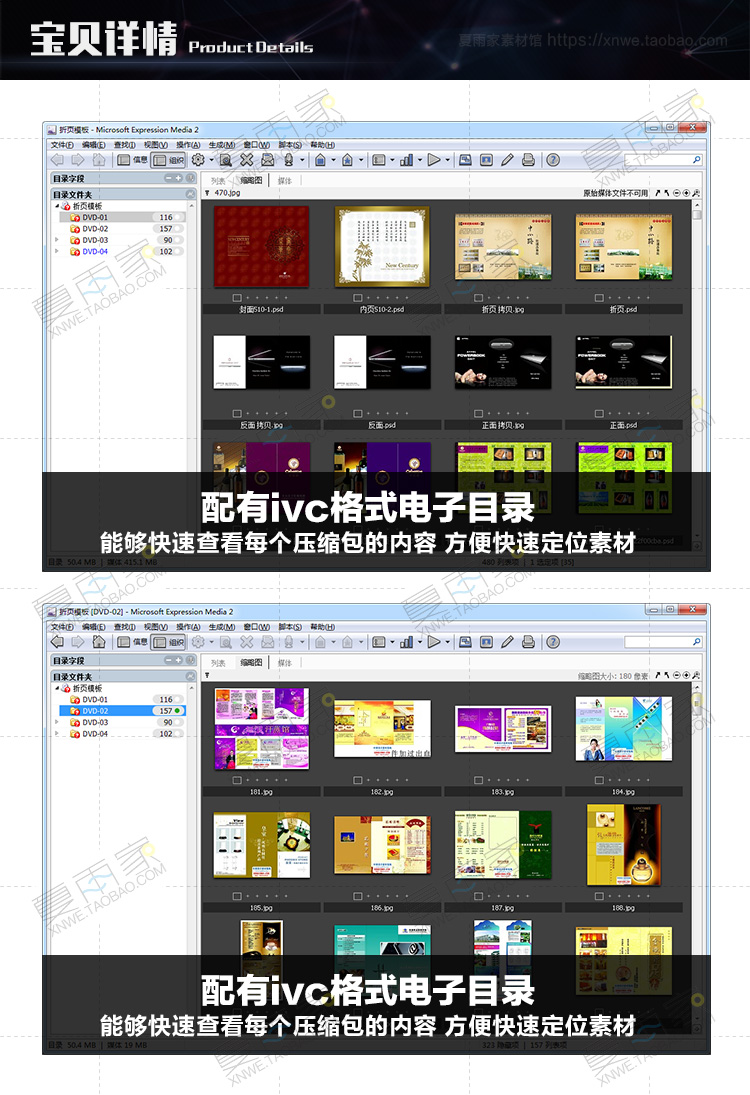Start slideshow with play icon in the top window
This screenshot has height=1095, width=750.
tap(434, 160)
